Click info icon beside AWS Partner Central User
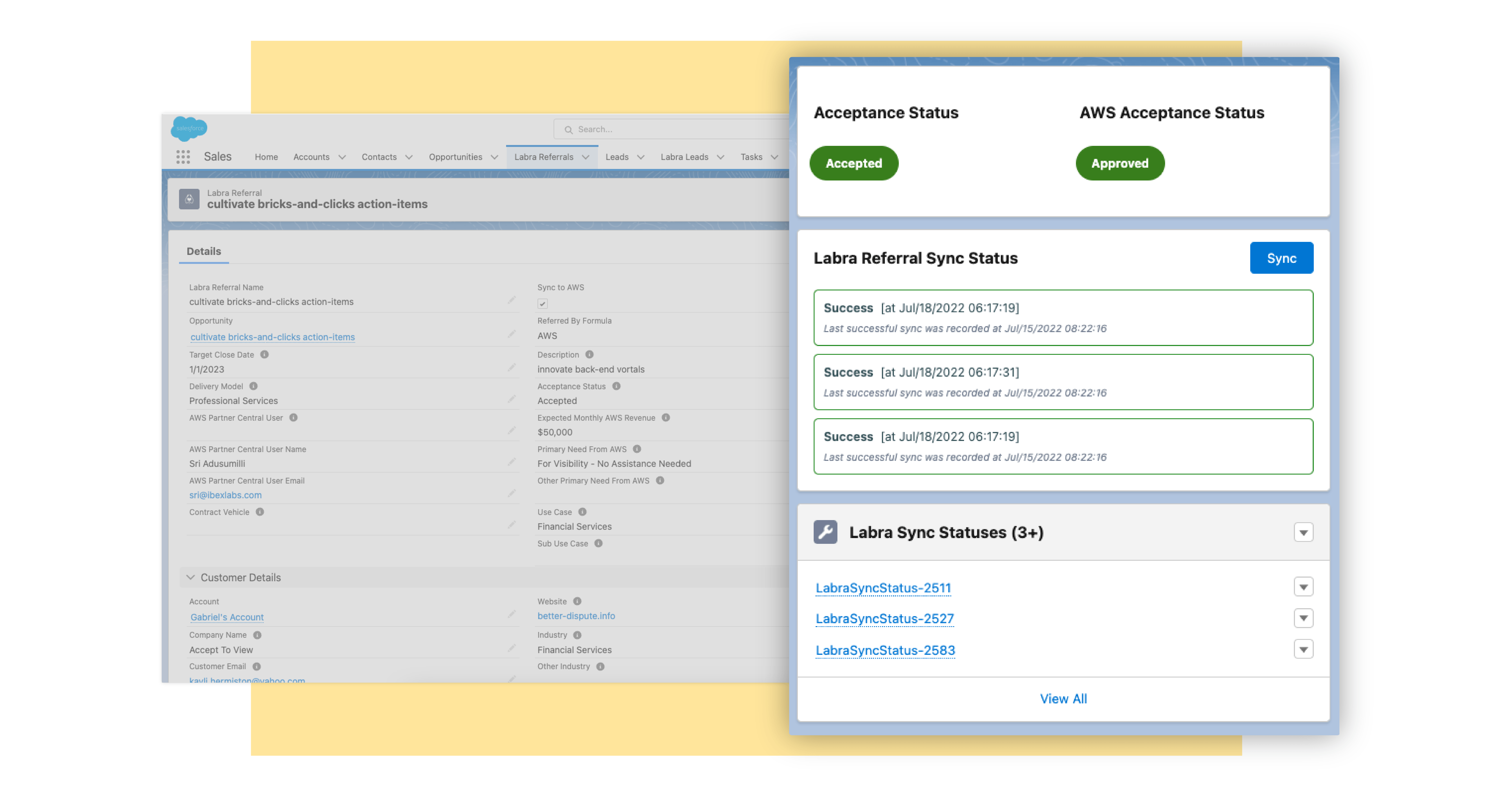The width and height of the screenshot is (1502, 812). point(293,417)
